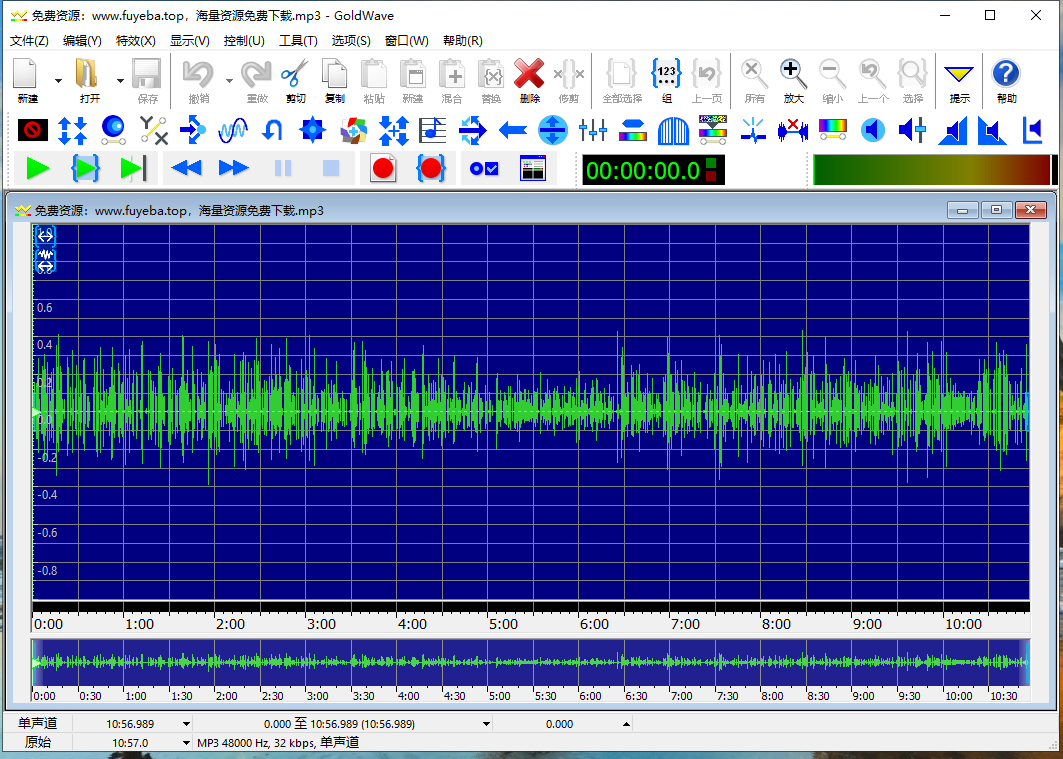Image resolution: width=1063 pixels, height=759 pixels.
Task: Click the rewind playback icon
Action: [186, 168]
